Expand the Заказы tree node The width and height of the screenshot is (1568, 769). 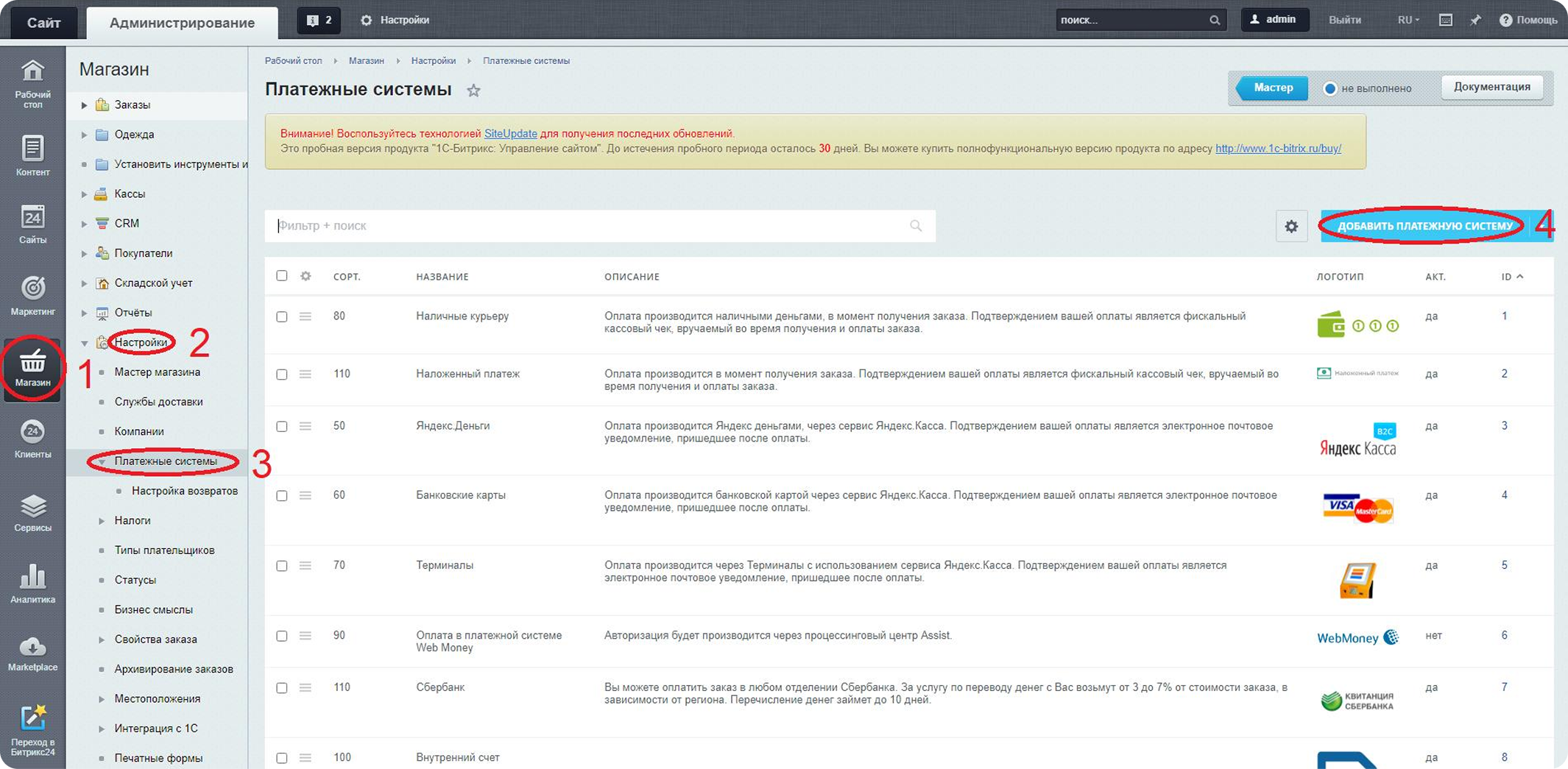(x=84, y=105)
